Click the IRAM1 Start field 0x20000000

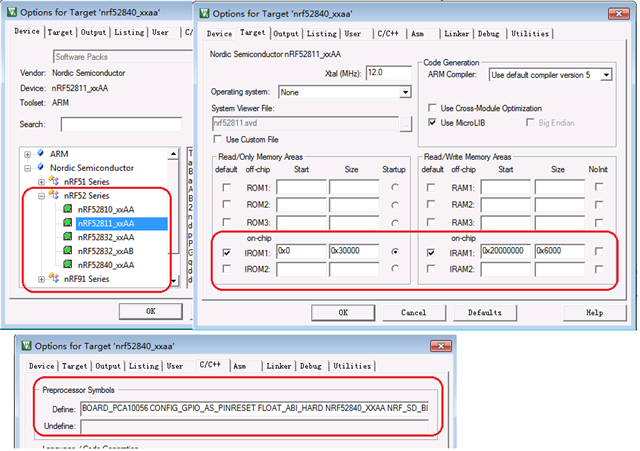coord(505,251)
